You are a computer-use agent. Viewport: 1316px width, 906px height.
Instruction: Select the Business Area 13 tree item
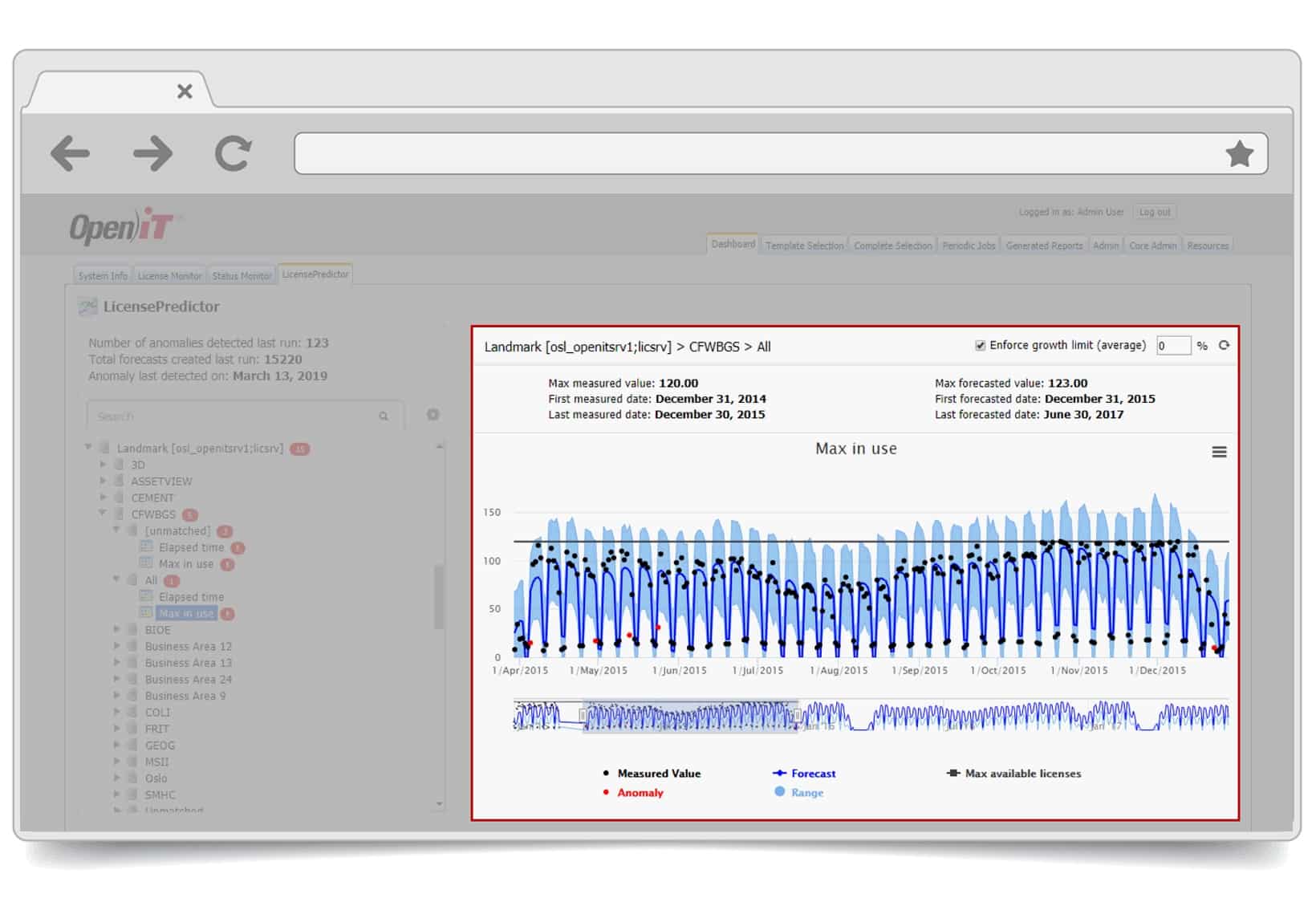point(188,663)
